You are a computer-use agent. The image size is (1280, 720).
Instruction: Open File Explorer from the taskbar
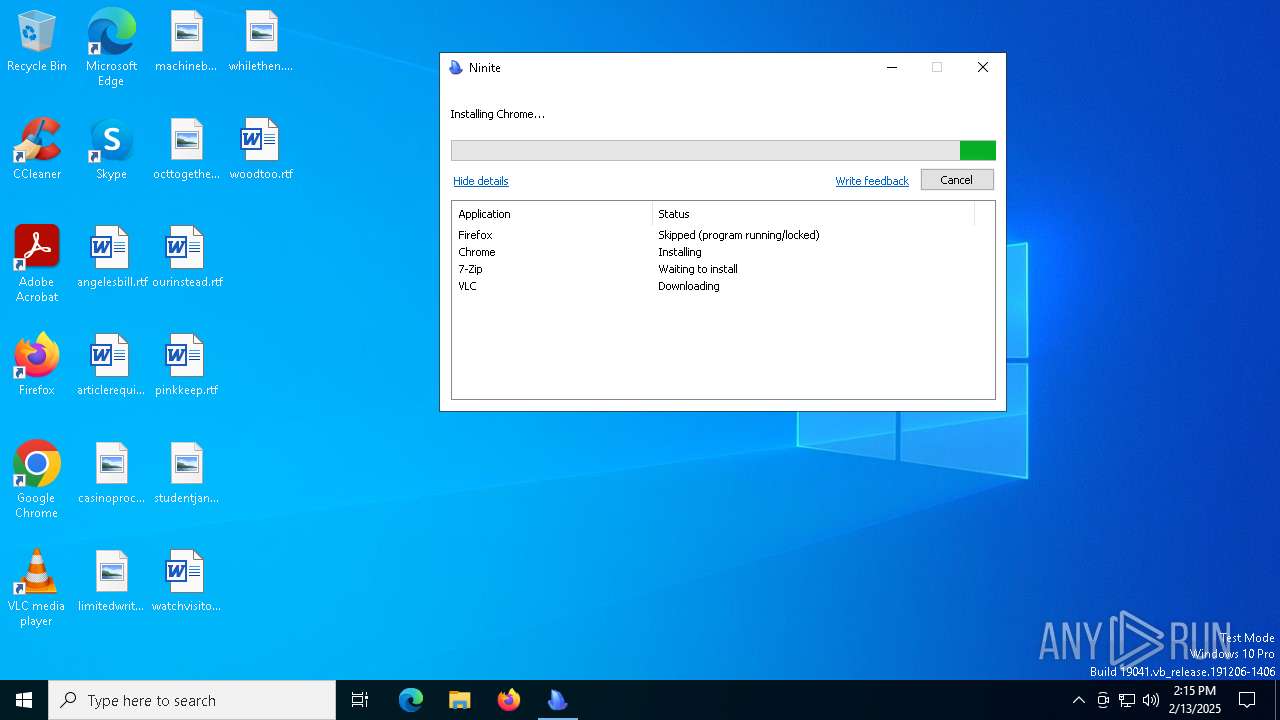coord(459,700)
